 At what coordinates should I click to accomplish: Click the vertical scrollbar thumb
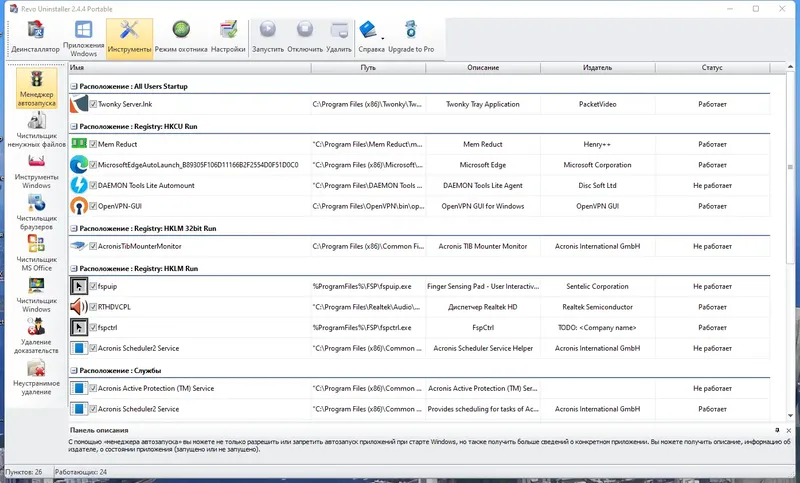pyautogui.click(x=790, y=167)
